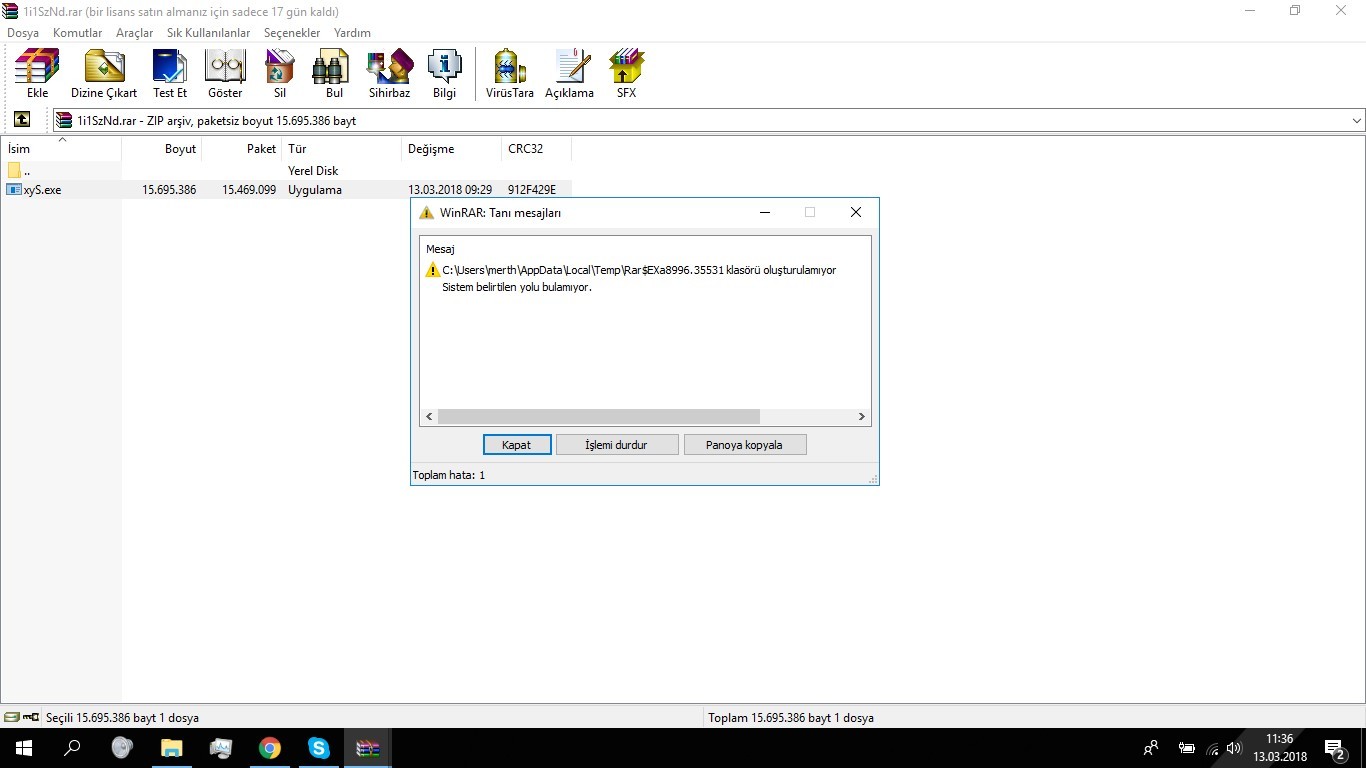Show archive Bilgi information
The image size is (1366, 768).
tap(444, 73)
